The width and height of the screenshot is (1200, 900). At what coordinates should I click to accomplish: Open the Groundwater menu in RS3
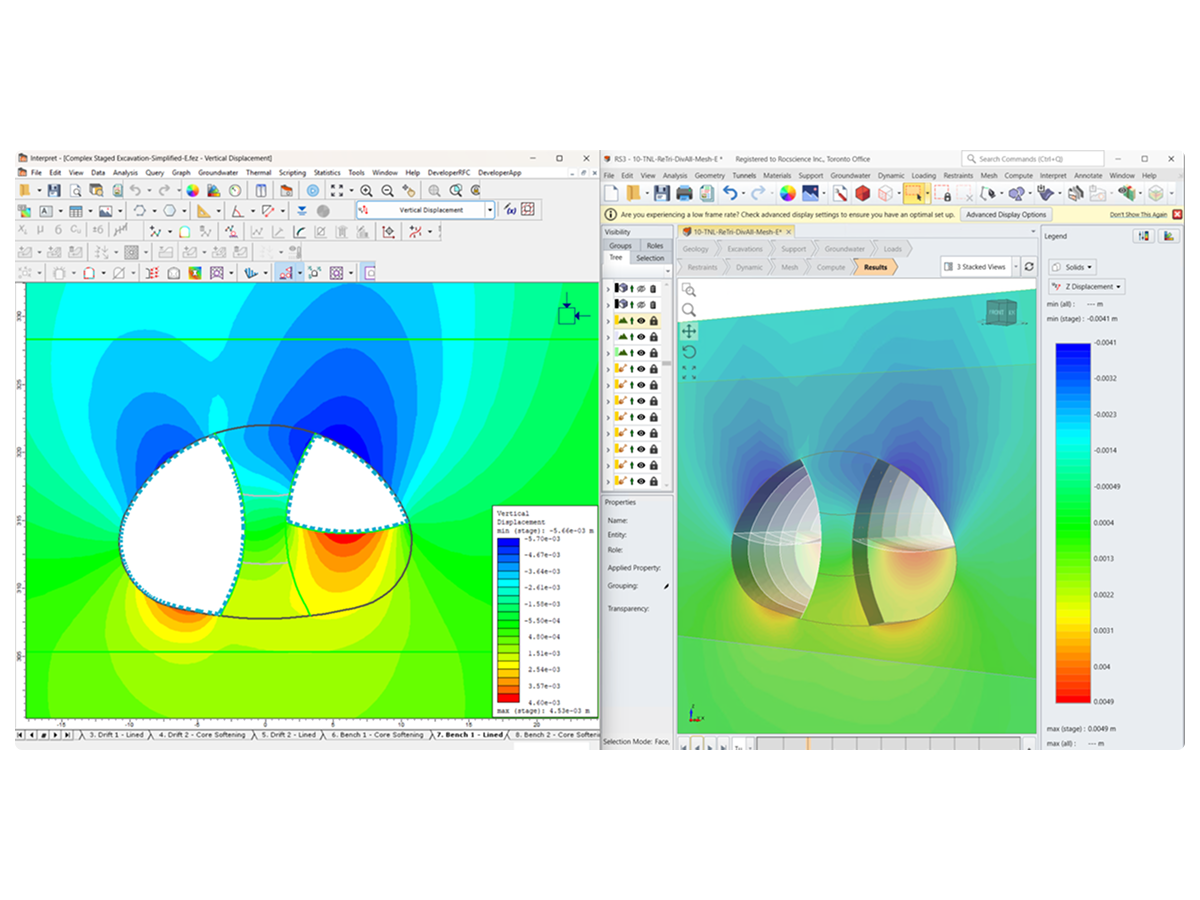[x=851, y=175]
